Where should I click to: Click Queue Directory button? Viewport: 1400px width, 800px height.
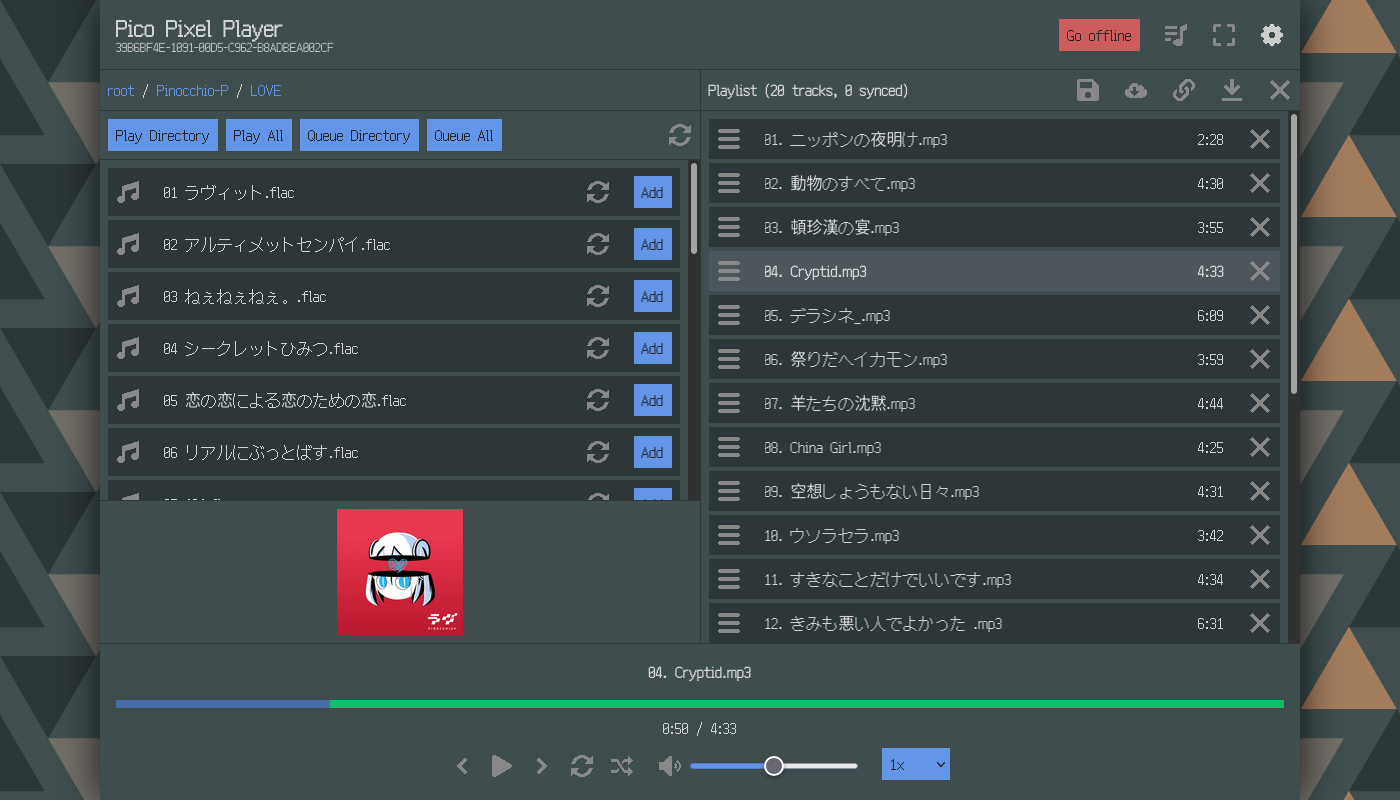tap(359, 136)
